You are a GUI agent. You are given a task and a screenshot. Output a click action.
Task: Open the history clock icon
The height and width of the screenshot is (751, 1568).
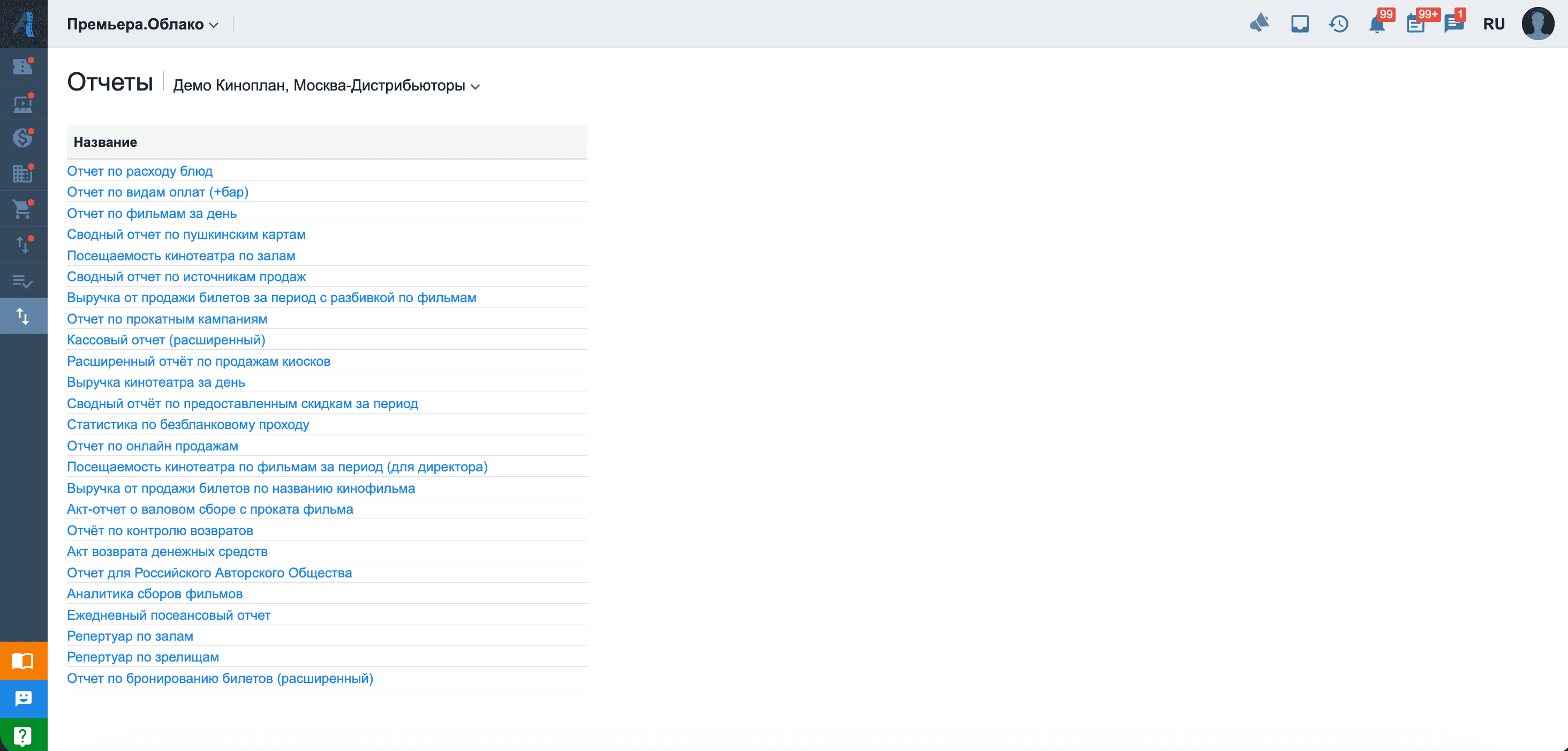(x=1338, y=24)
